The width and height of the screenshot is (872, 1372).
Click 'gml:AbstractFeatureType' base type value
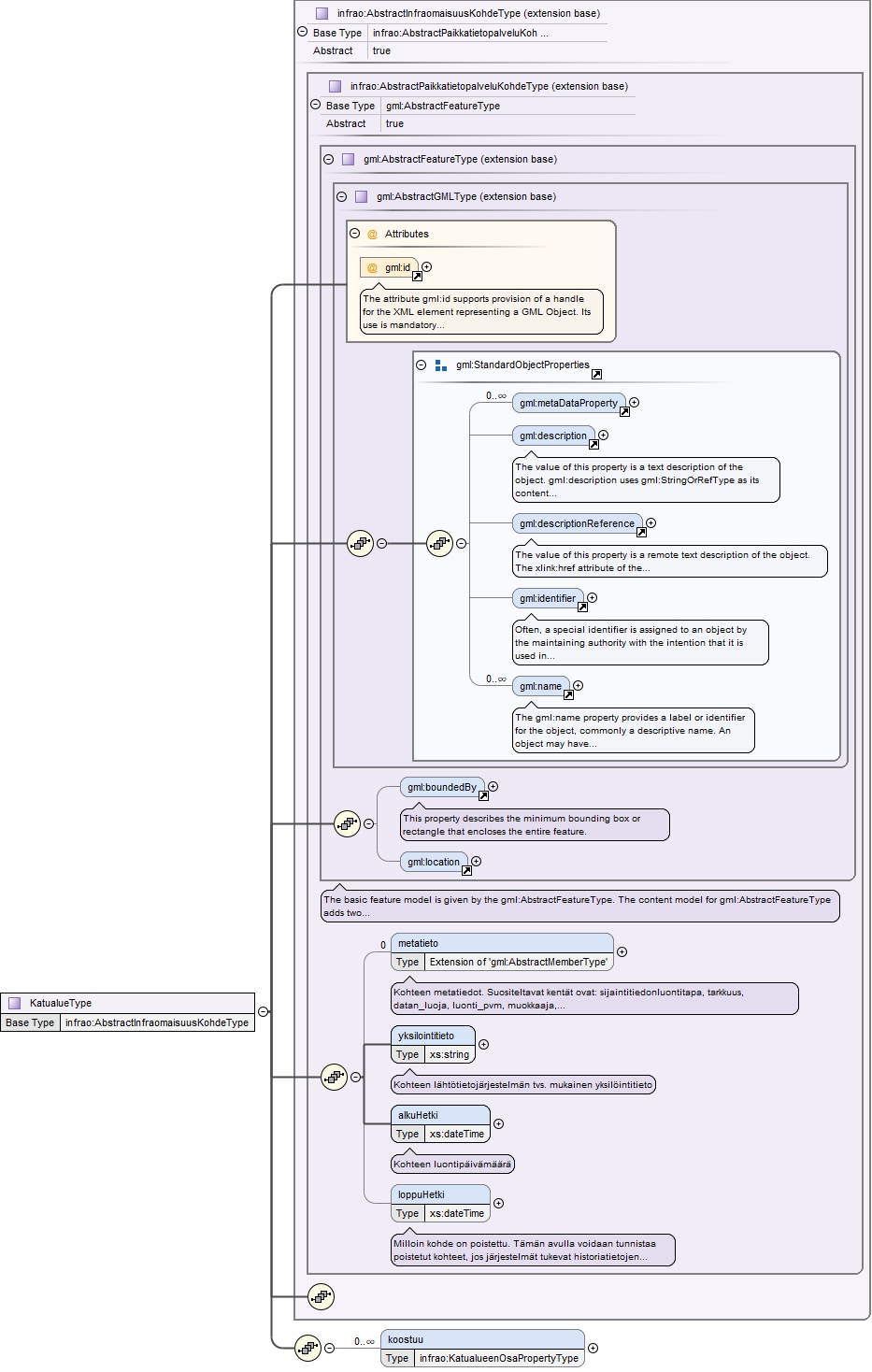coord(443,106)
